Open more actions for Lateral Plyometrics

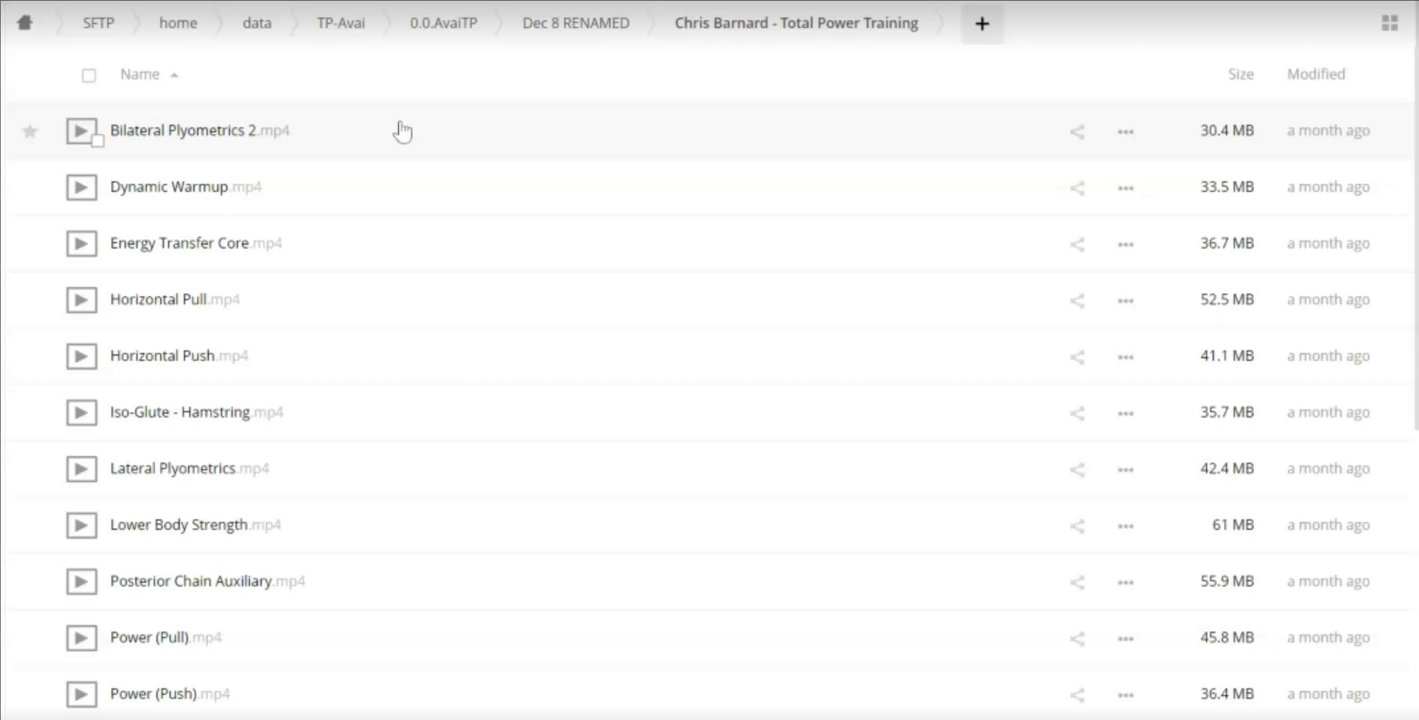click(x=1125, y=469)
